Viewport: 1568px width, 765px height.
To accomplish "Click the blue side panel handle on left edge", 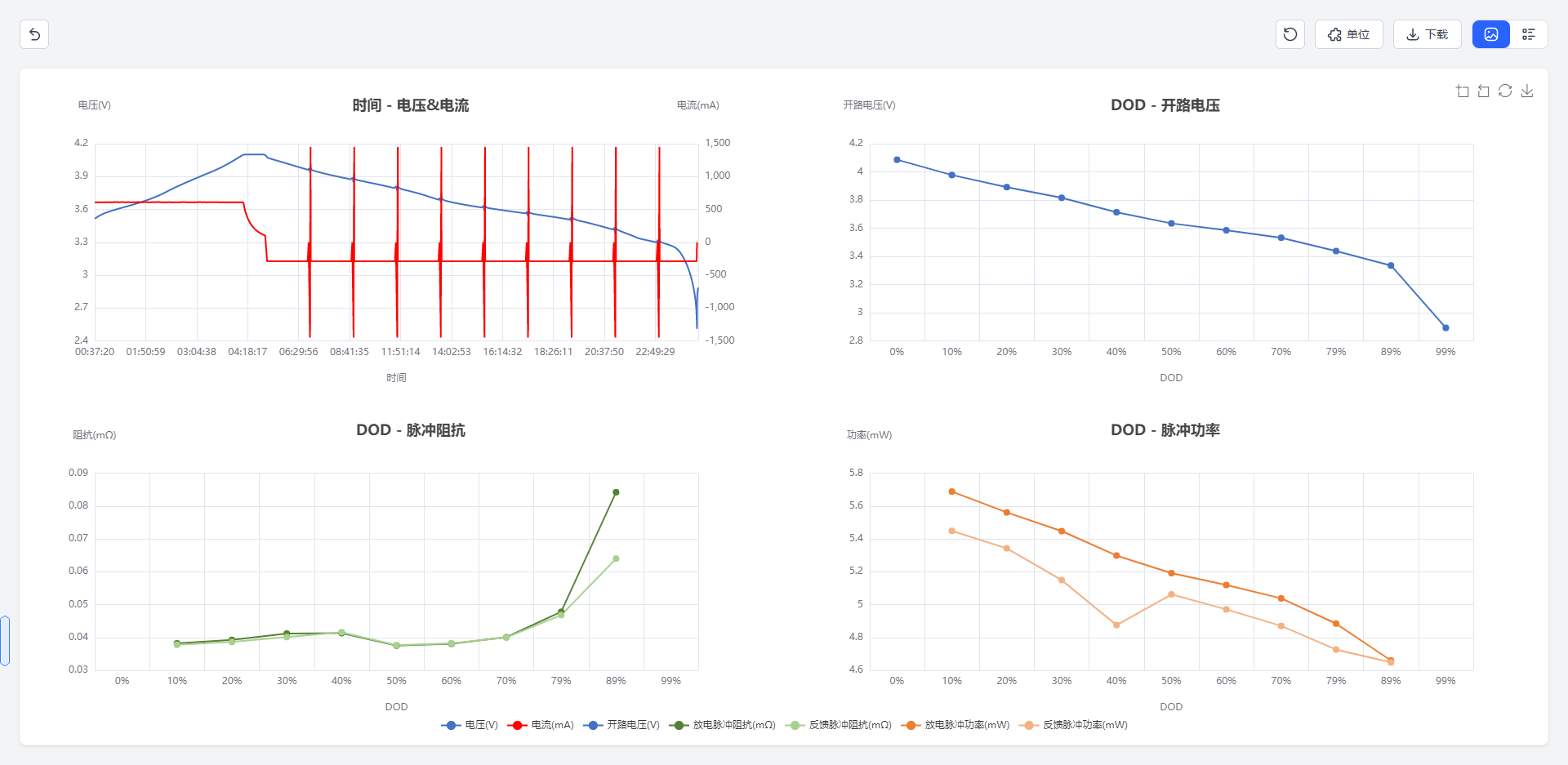I will [x=5, y=641].
